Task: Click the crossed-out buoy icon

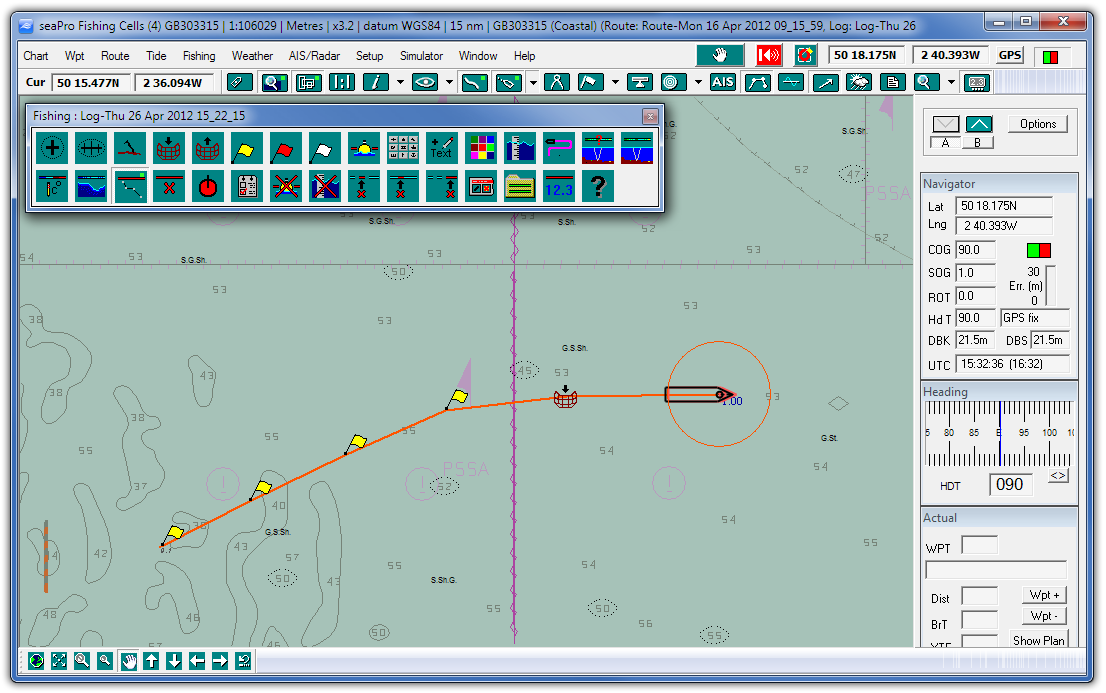Action: 286,187
